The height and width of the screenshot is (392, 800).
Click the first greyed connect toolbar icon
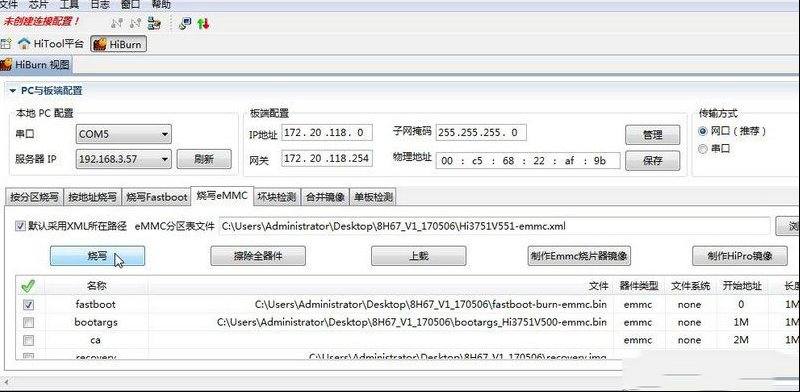pyautogui.click(x=117, y=23)
